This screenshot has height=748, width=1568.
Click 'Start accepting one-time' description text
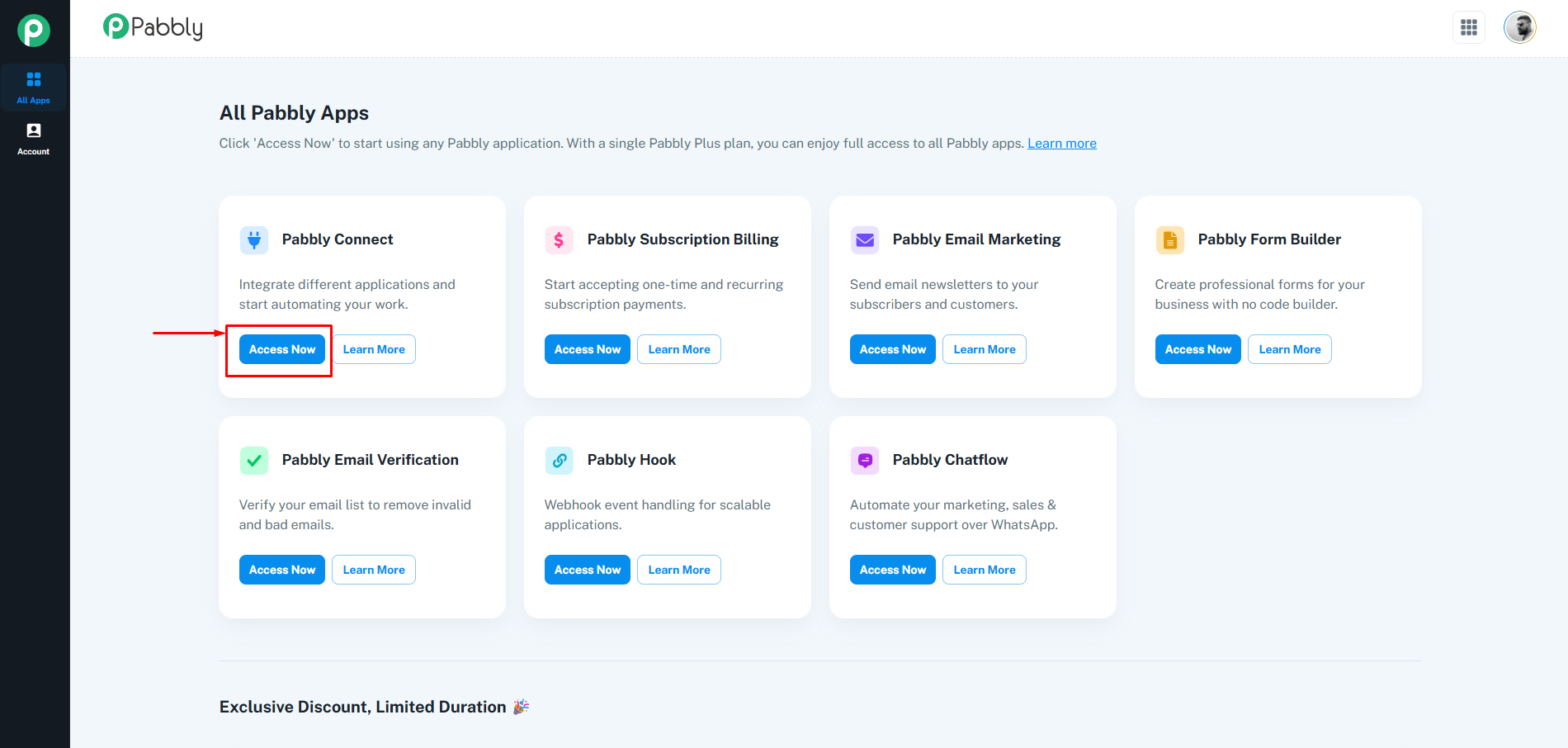664,294
